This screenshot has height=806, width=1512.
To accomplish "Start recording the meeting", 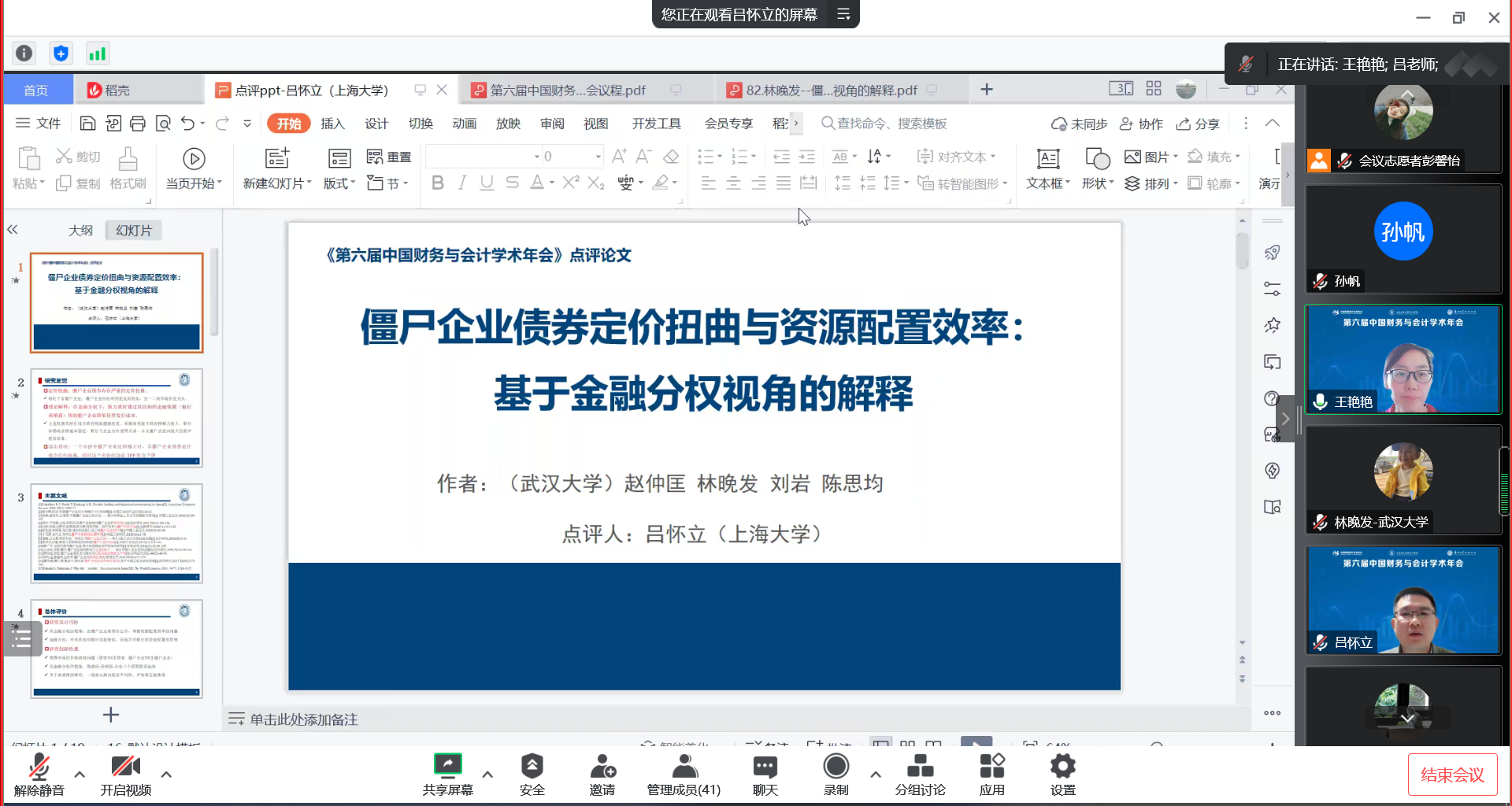I will coord(836,766).
